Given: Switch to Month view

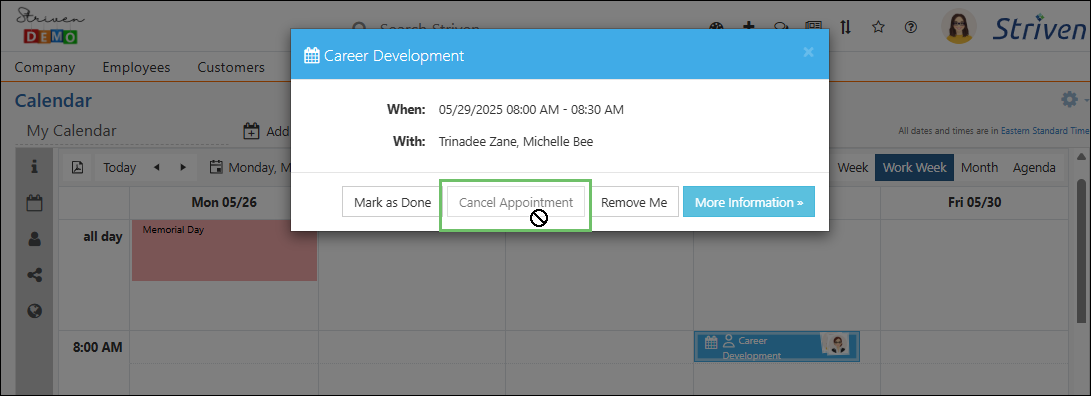Looking at the screenshot, I should point(979,167).
